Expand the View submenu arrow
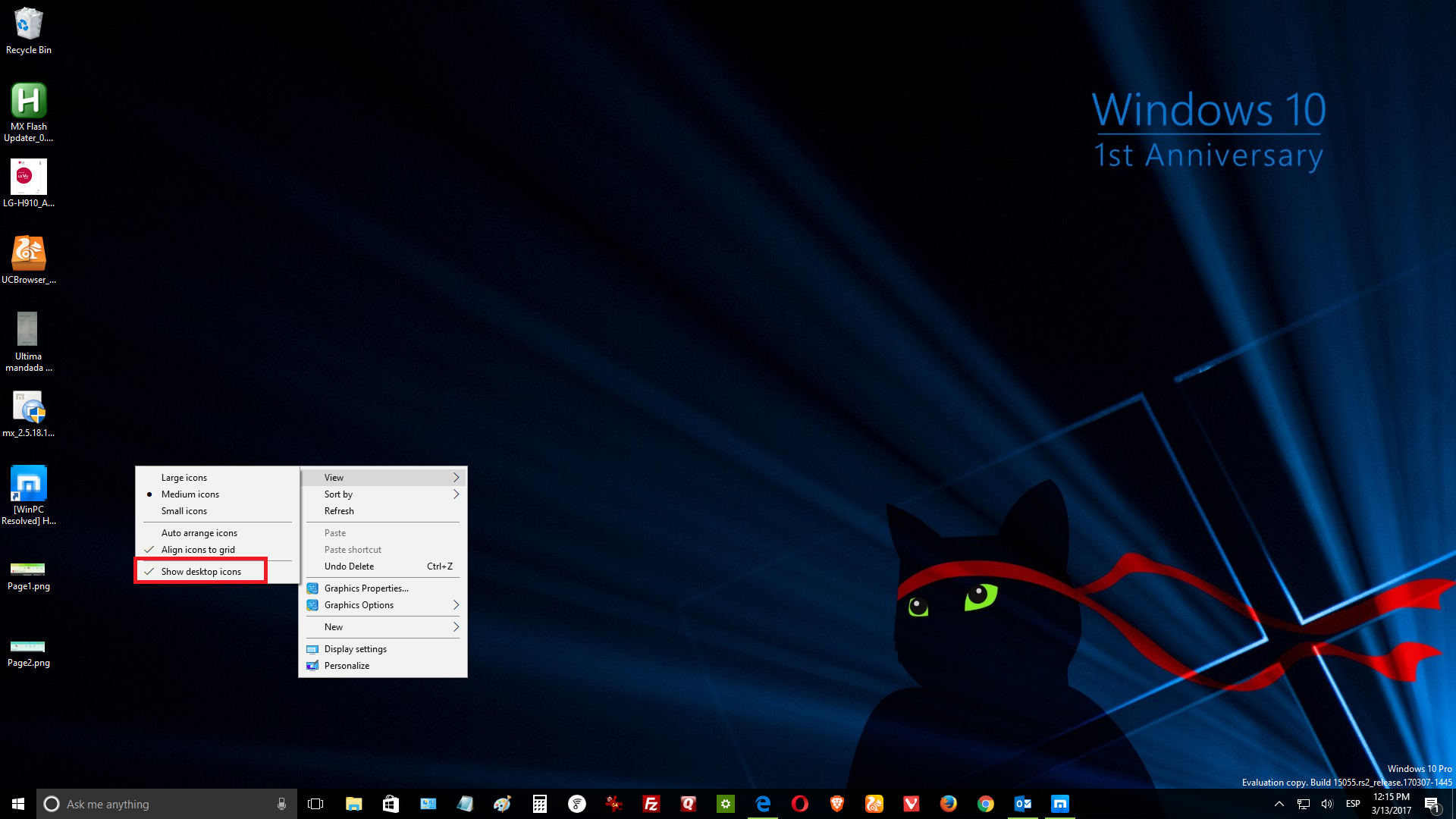This screenshot has width=1456, height=819. point(456,478)
